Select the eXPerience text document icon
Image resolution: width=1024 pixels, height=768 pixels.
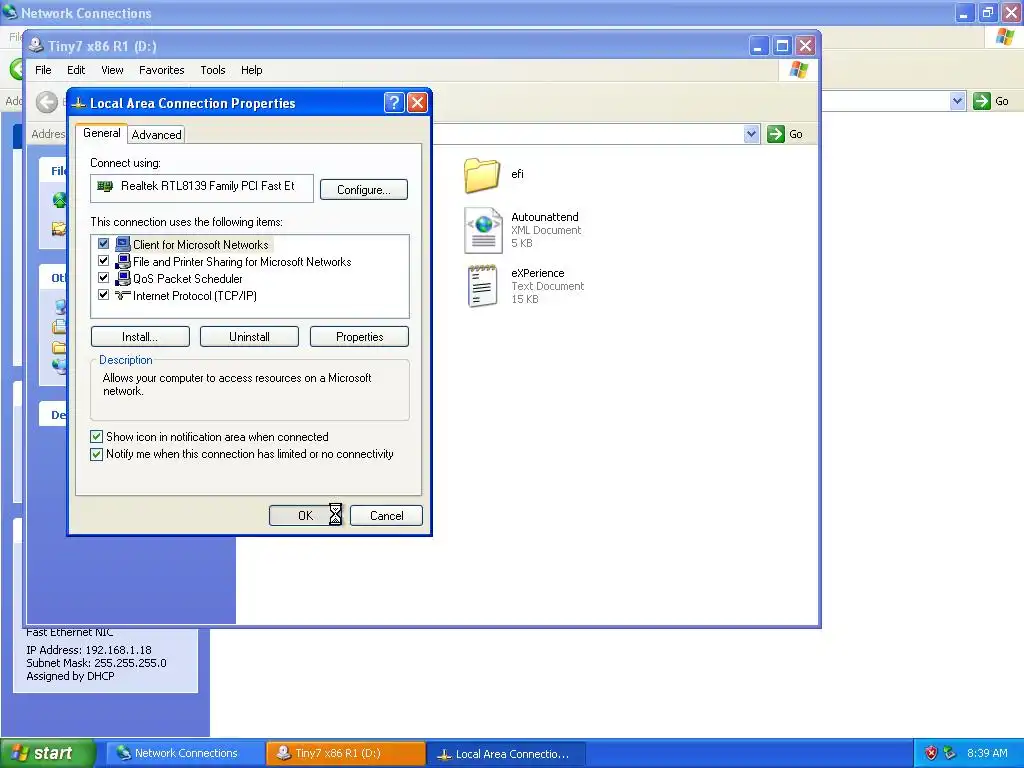point(483,286)
